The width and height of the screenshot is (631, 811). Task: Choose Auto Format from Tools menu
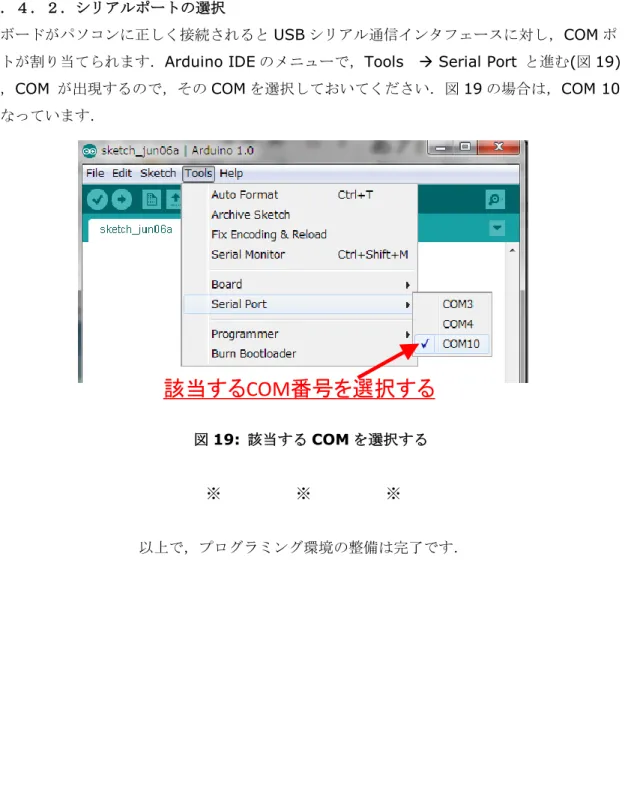point(299,195)
